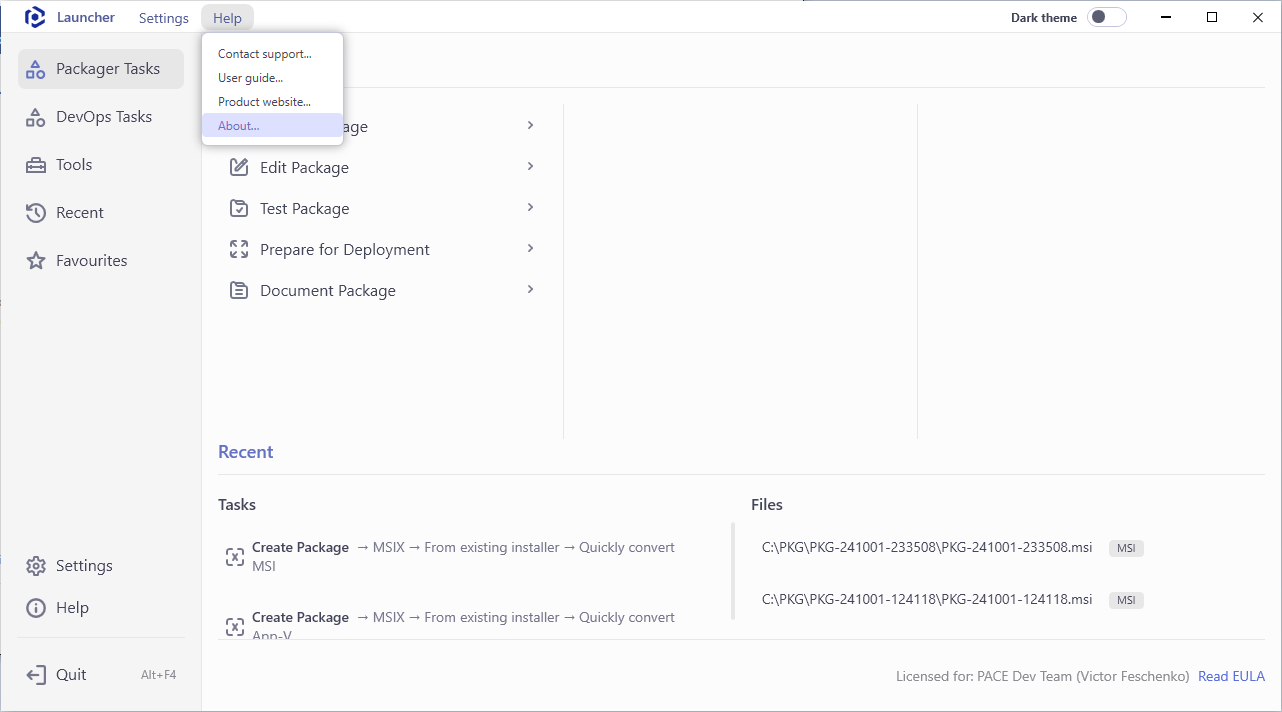Click the Tasks column heading
1282x712 pixels.
click(x=237, y=505)
